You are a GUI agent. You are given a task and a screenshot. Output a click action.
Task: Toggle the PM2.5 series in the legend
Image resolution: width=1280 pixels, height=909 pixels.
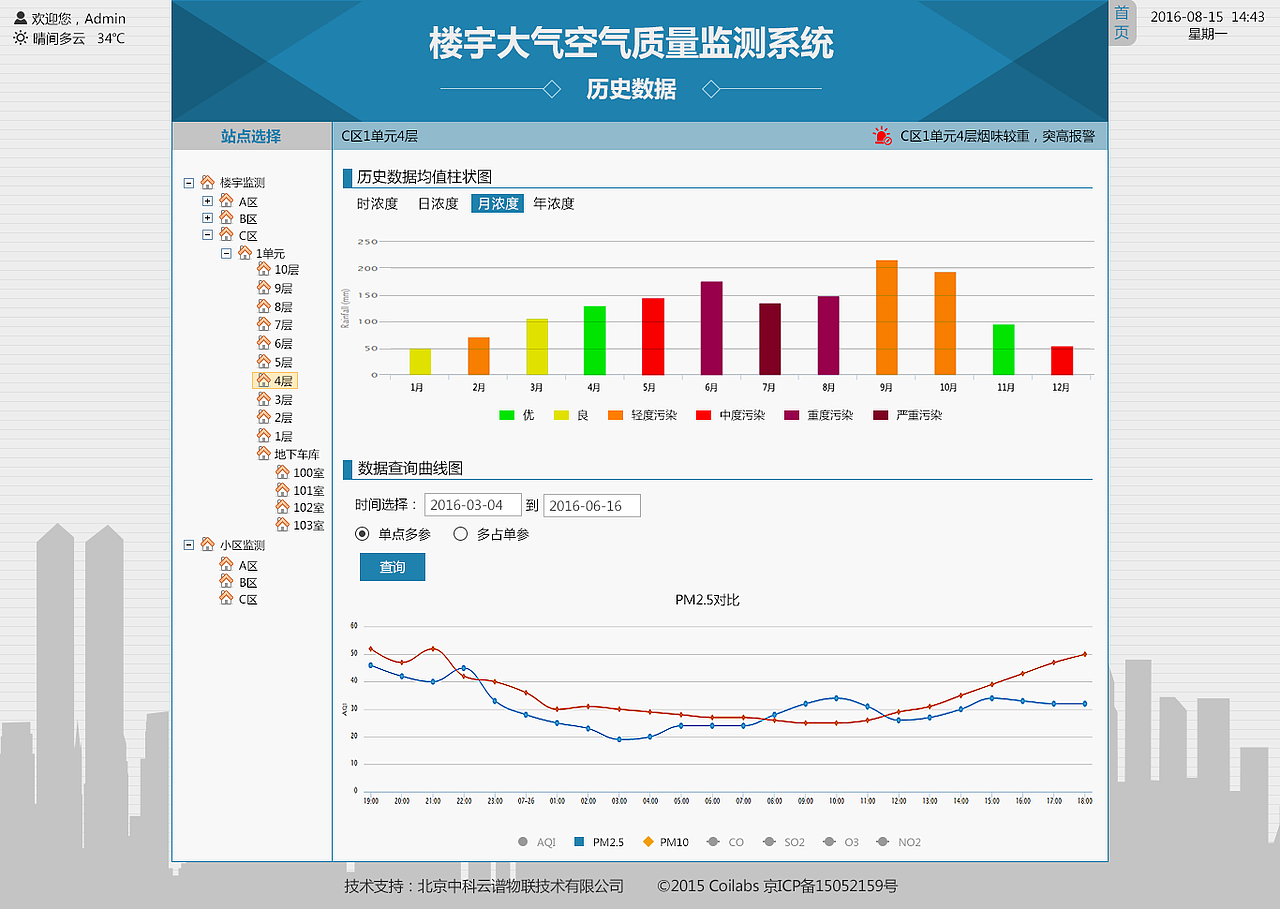pos(600,842)
